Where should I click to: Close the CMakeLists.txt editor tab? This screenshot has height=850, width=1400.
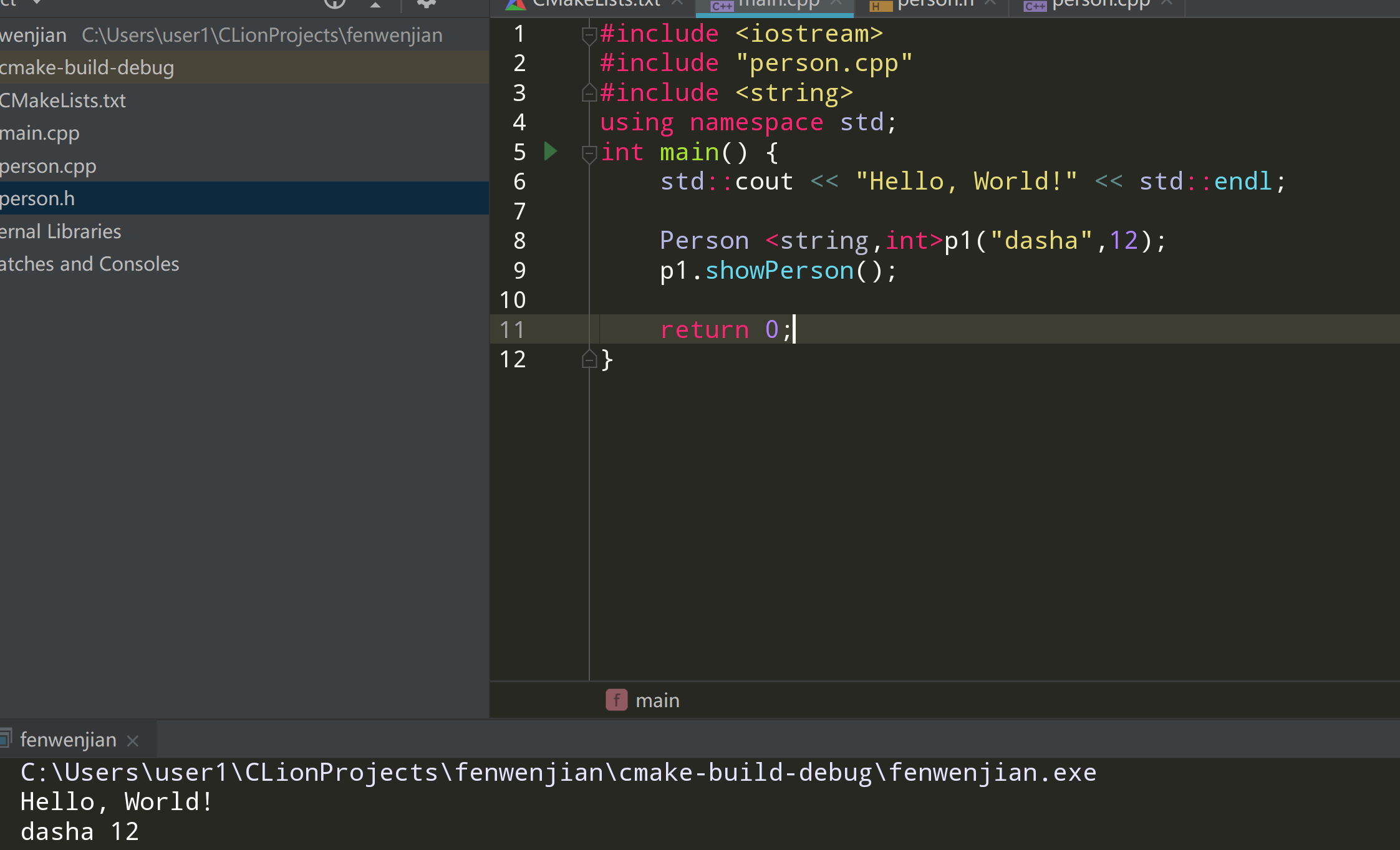pos(677,3)
